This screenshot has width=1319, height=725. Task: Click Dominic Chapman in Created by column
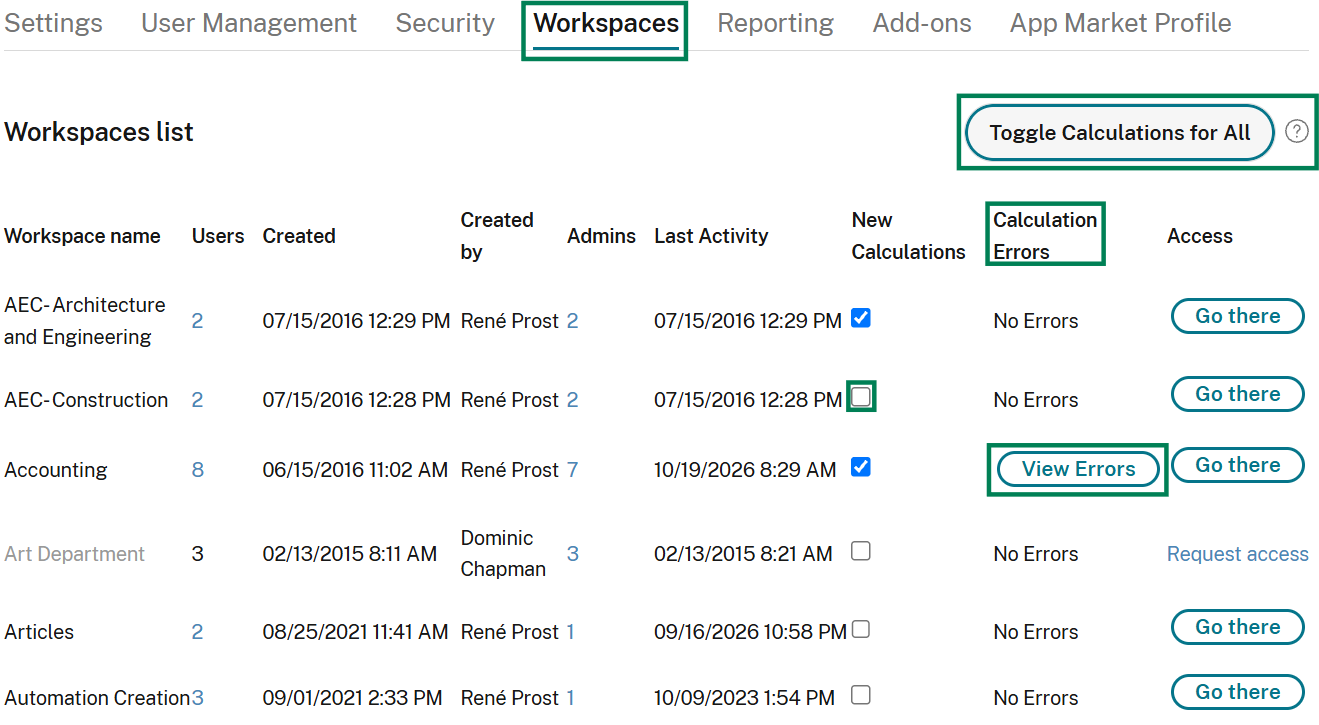pyautogui.click(x=503, y=553)
